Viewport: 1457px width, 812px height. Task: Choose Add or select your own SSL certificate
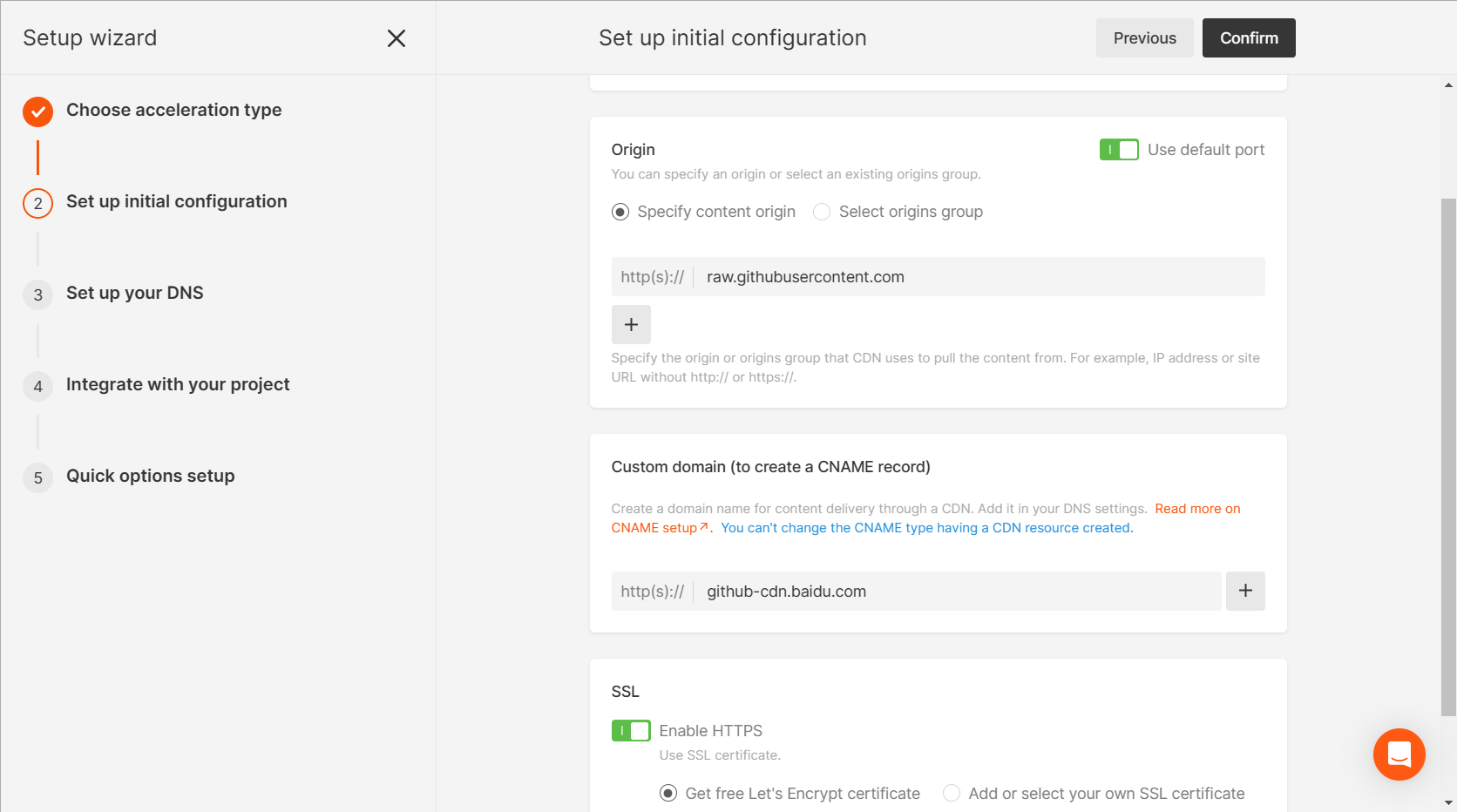click(x=952, y=793)
